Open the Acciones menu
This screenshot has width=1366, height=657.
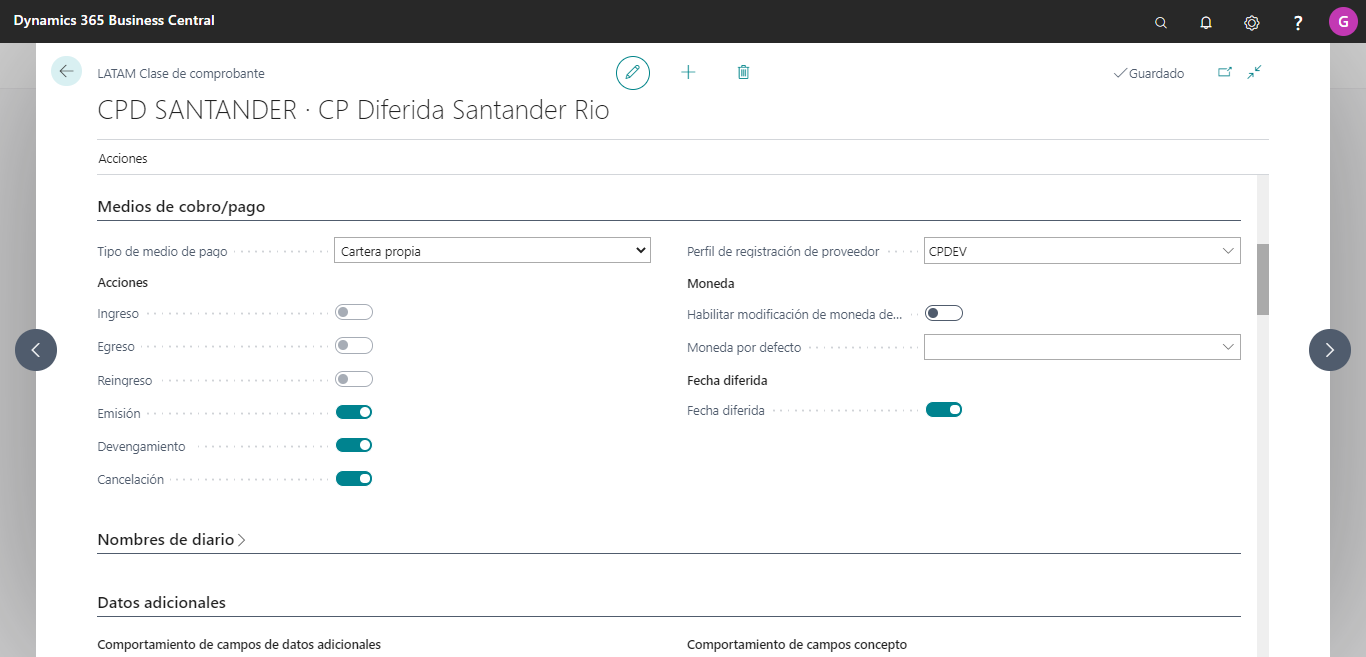[x=123, y=158]
